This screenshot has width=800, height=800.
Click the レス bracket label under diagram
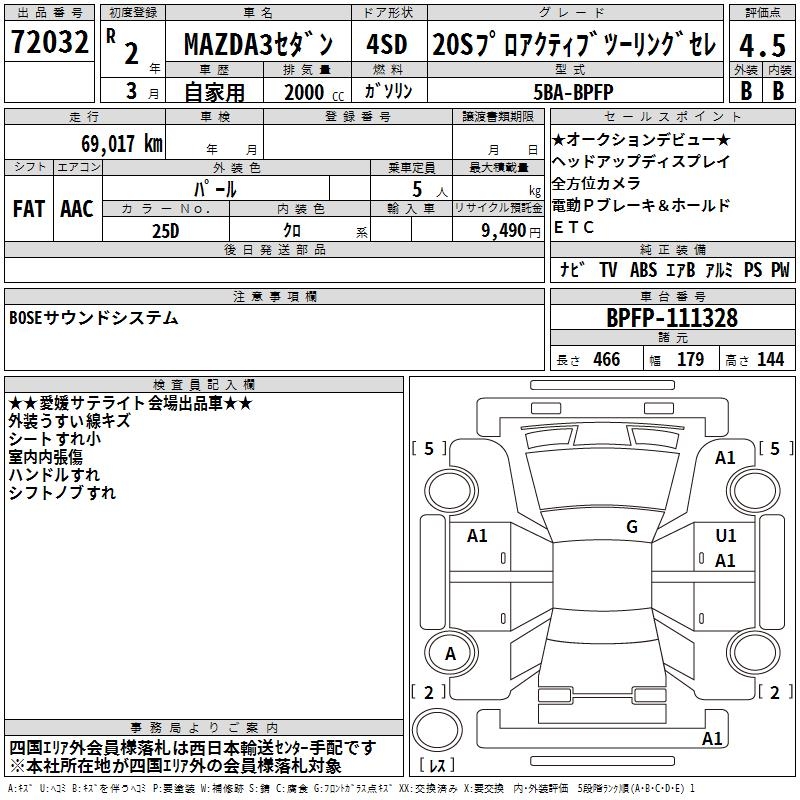pyautogui.click(x=437, y=766)
